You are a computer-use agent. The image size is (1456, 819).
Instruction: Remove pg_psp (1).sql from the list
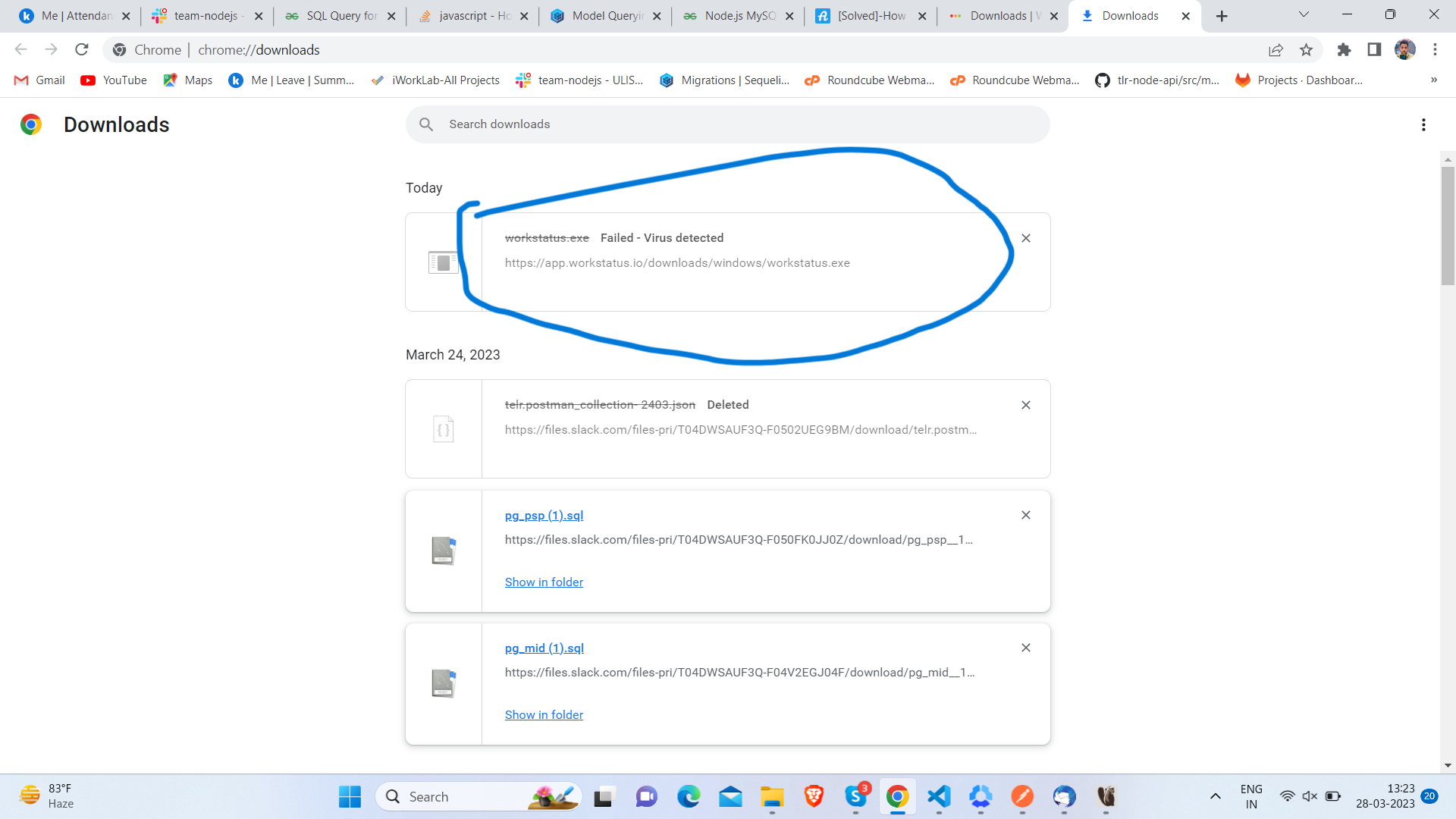click(x=1026, y=515)
